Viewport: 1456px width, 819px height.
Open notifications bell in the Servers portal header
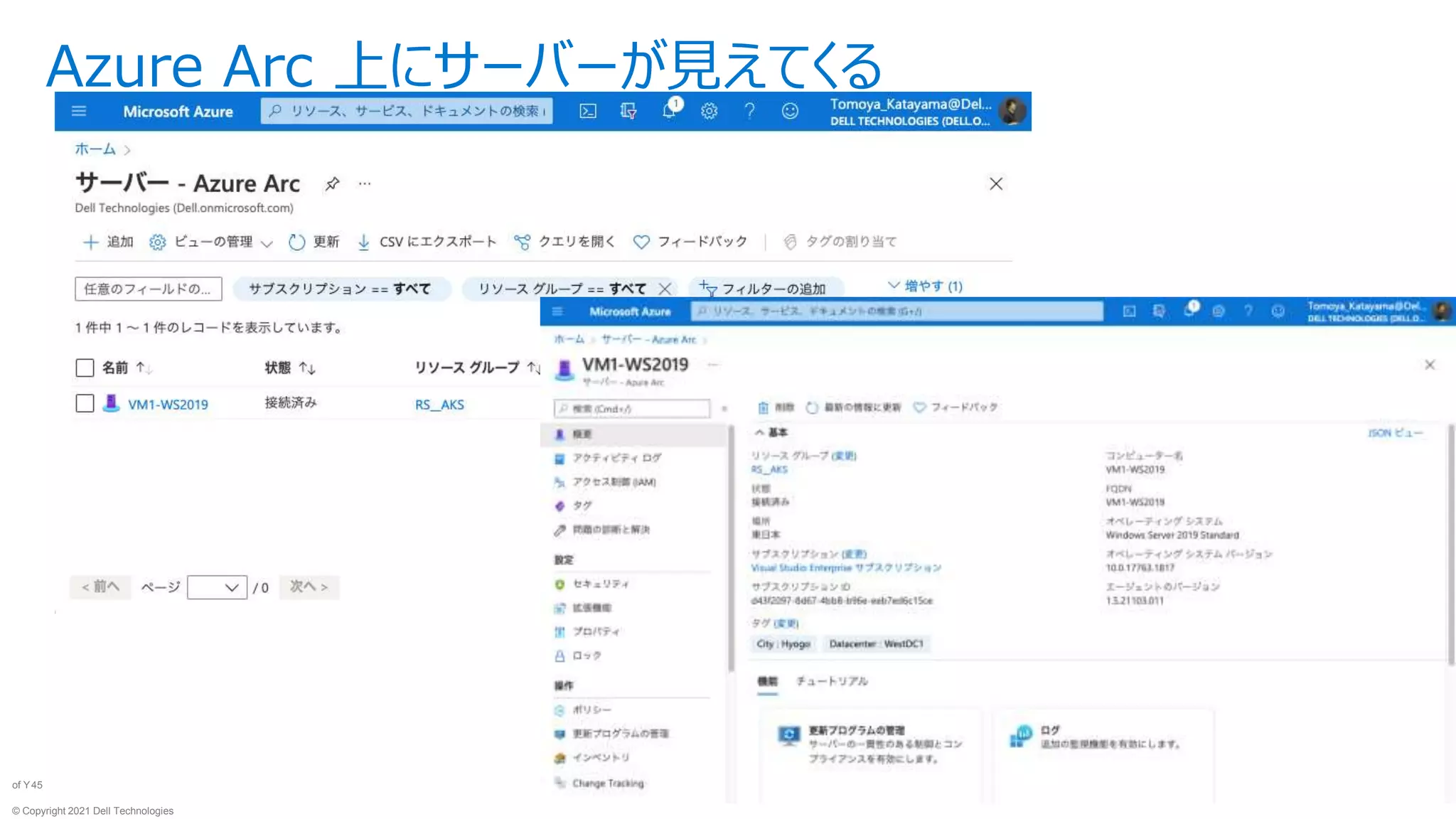click(x=670, y=109)
